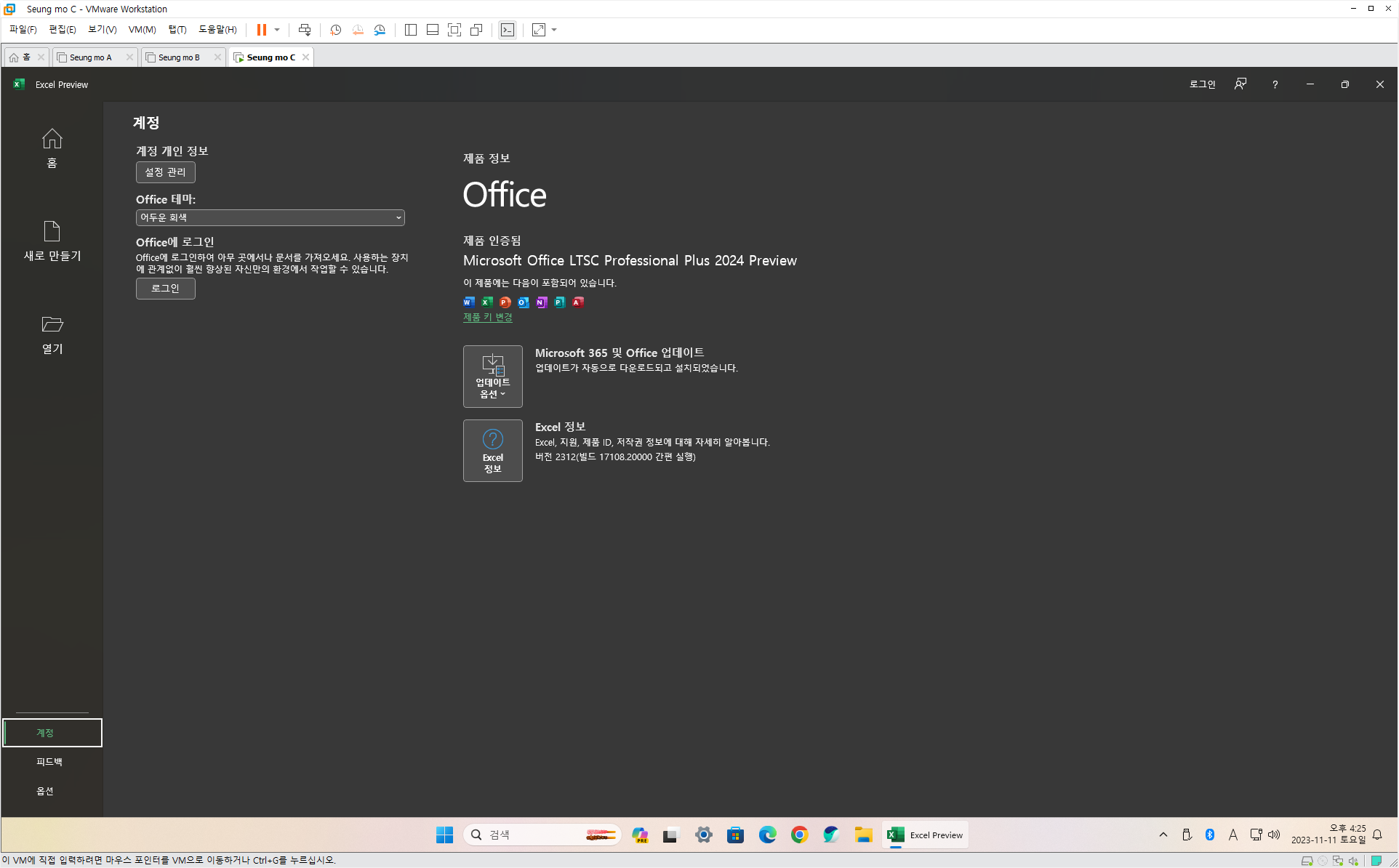This screenshot has height=868, width=1399.
Task: Open Chrome from the Windows taskbar
Action: [x=799, y=835]
